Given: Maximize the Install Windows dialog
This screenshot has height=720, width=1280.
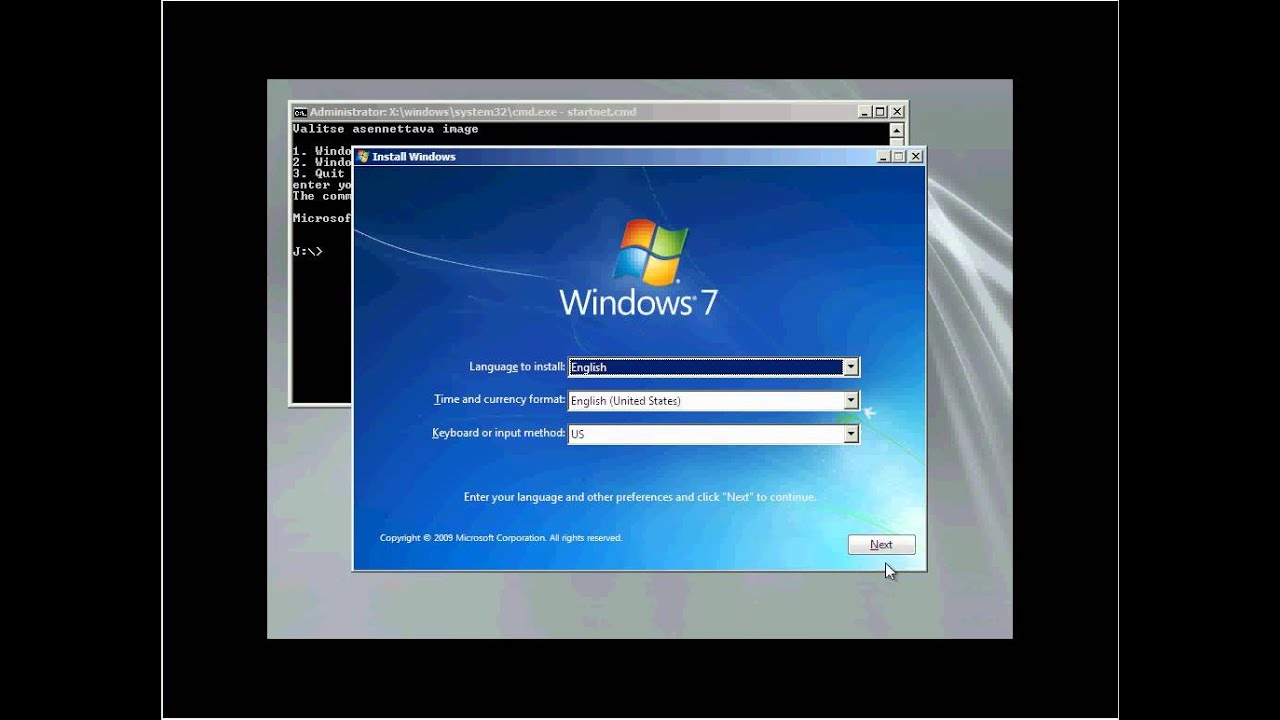Looking at the screenshot, I should click(898, 156).
